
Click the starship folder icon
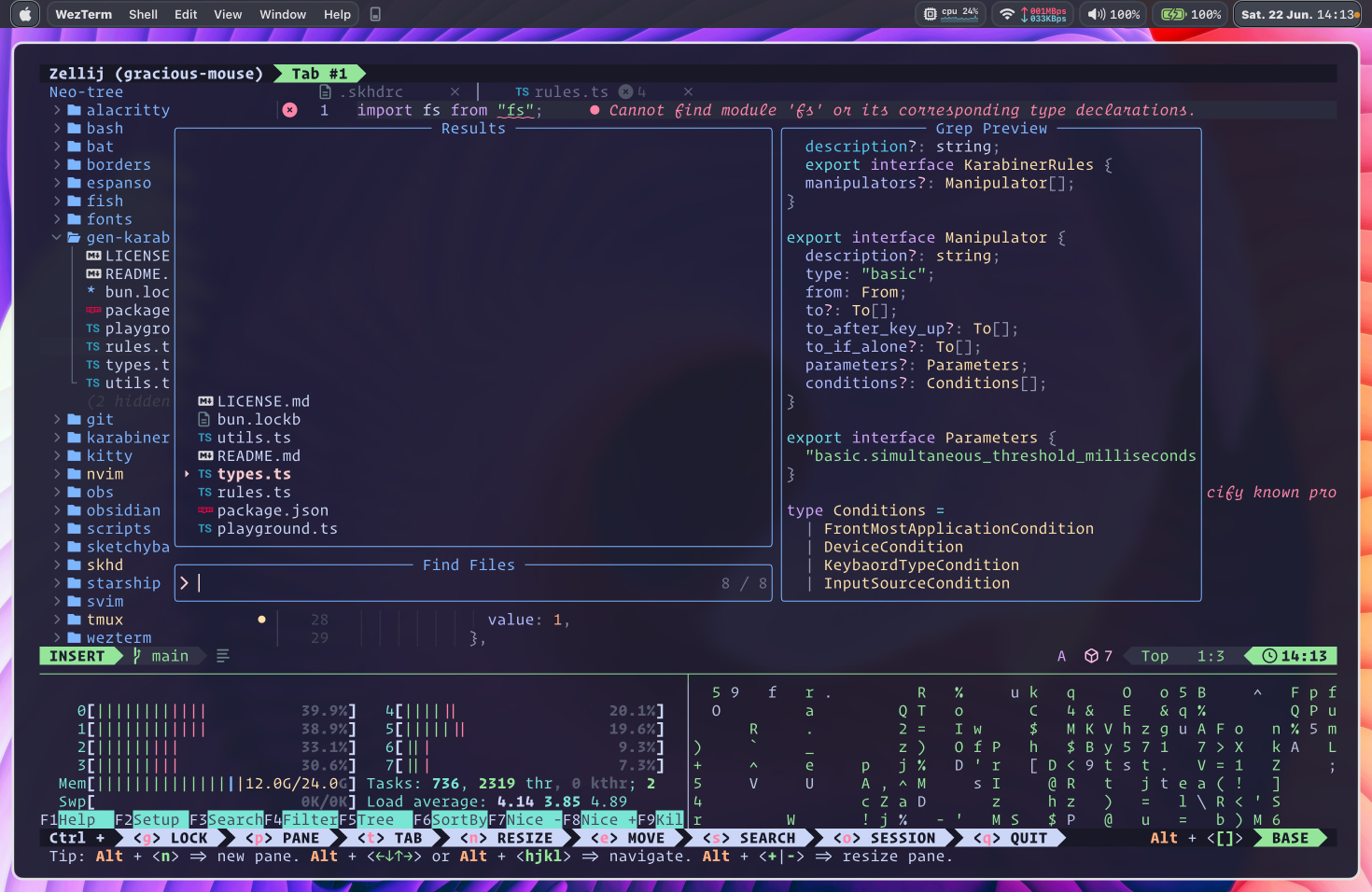75,583
